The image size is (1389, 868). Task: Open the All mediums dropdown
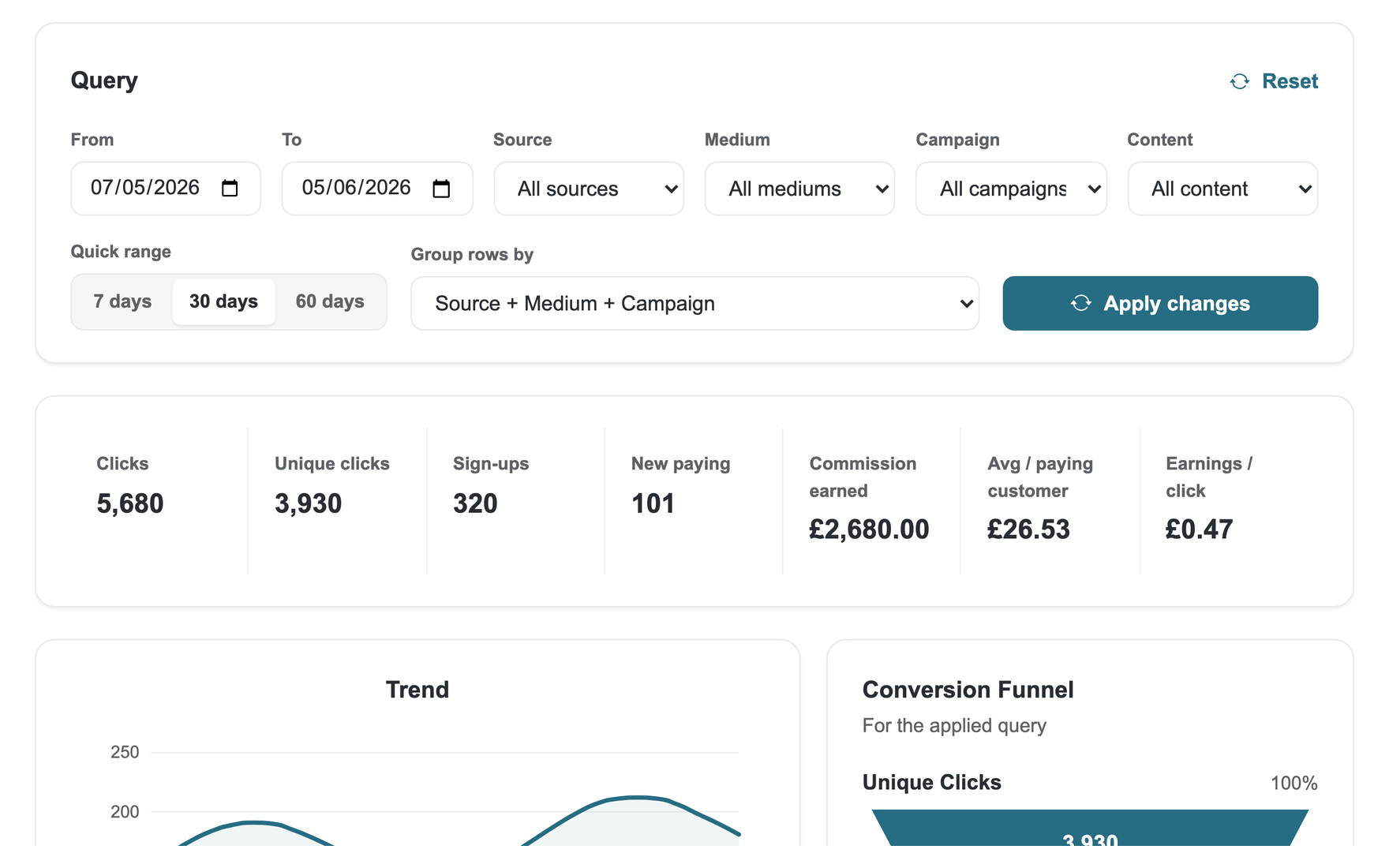coord(799,189)
